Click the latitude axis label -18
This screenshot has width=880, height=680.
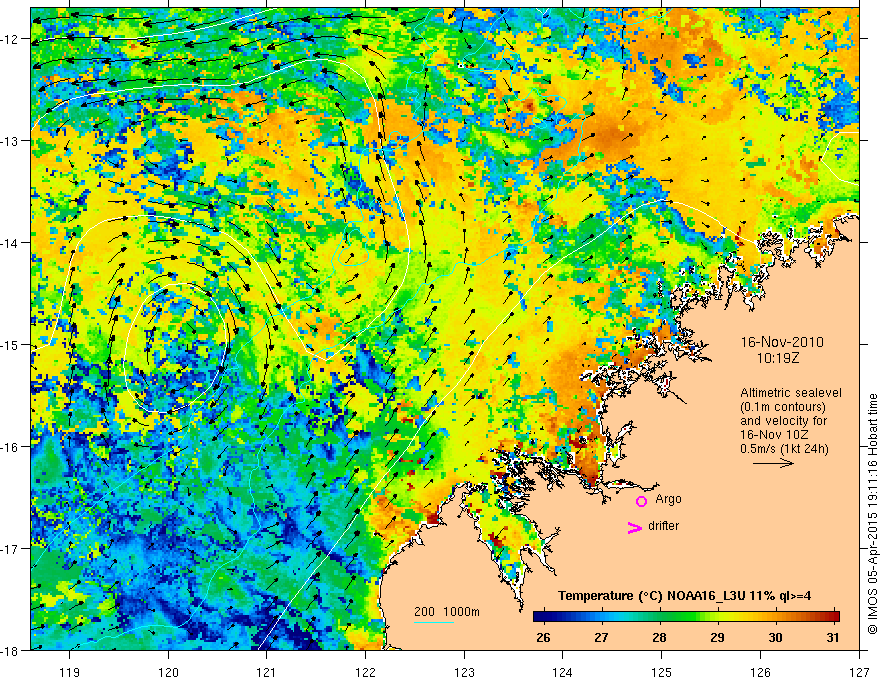point(10,650)
